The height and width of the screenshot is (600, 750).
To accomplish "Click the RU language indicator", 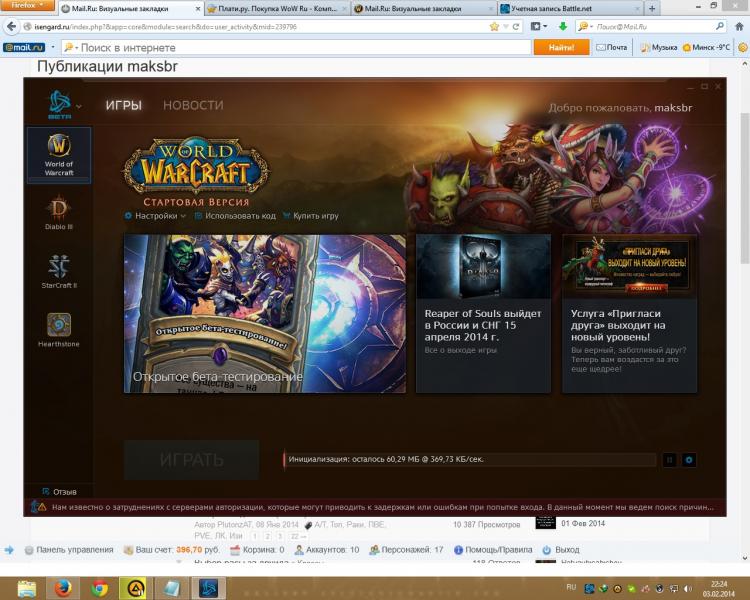I will pos(571,587).
